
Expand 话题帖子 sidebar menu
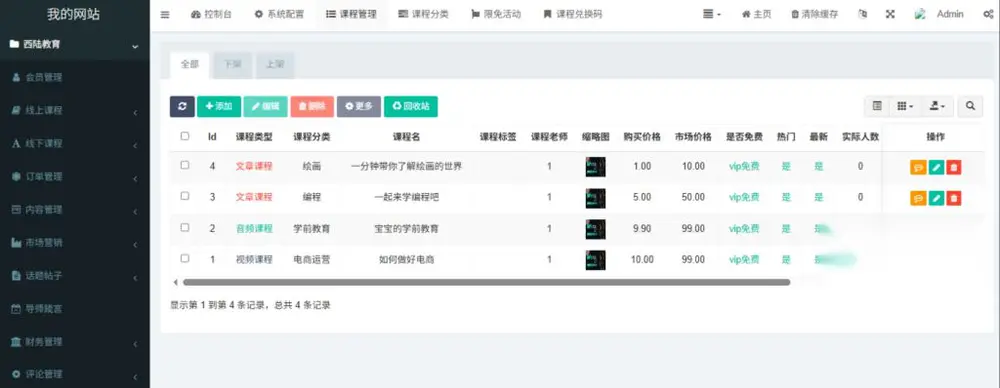pyautogui.click(x=75, y=276)
